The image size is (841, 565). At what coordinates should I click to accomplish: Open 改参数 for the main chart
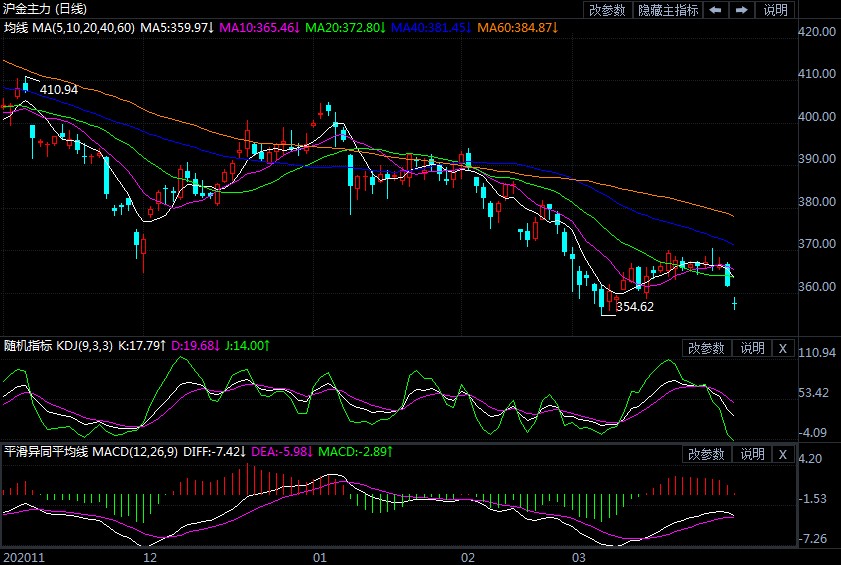coord(607,10)
